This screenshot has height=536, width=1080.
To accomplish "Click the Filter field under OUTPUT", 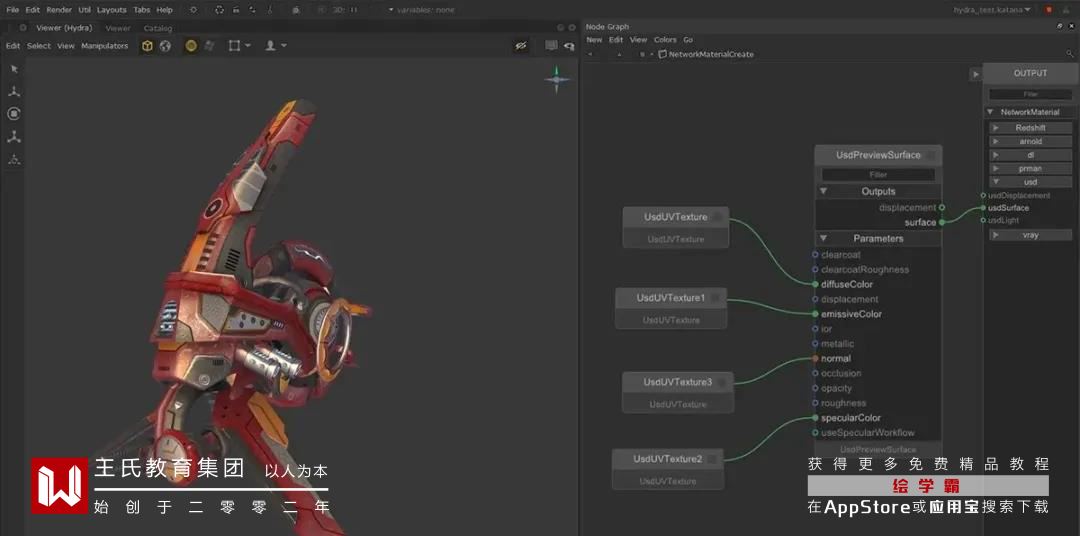I will point(1030,94).
